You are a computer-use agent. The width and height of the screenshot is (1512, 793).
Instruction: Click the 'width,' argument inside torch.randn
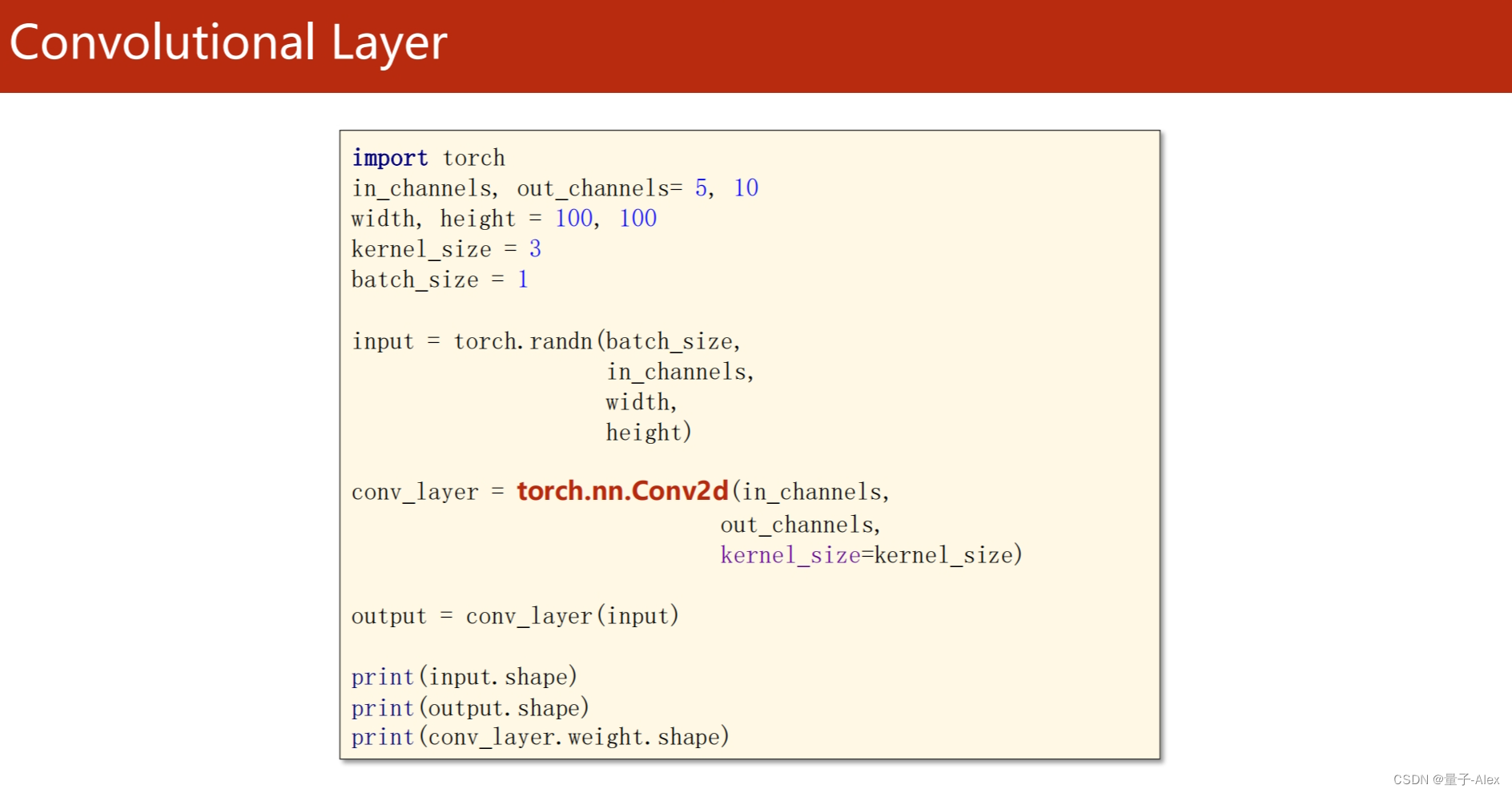(641, 402)
